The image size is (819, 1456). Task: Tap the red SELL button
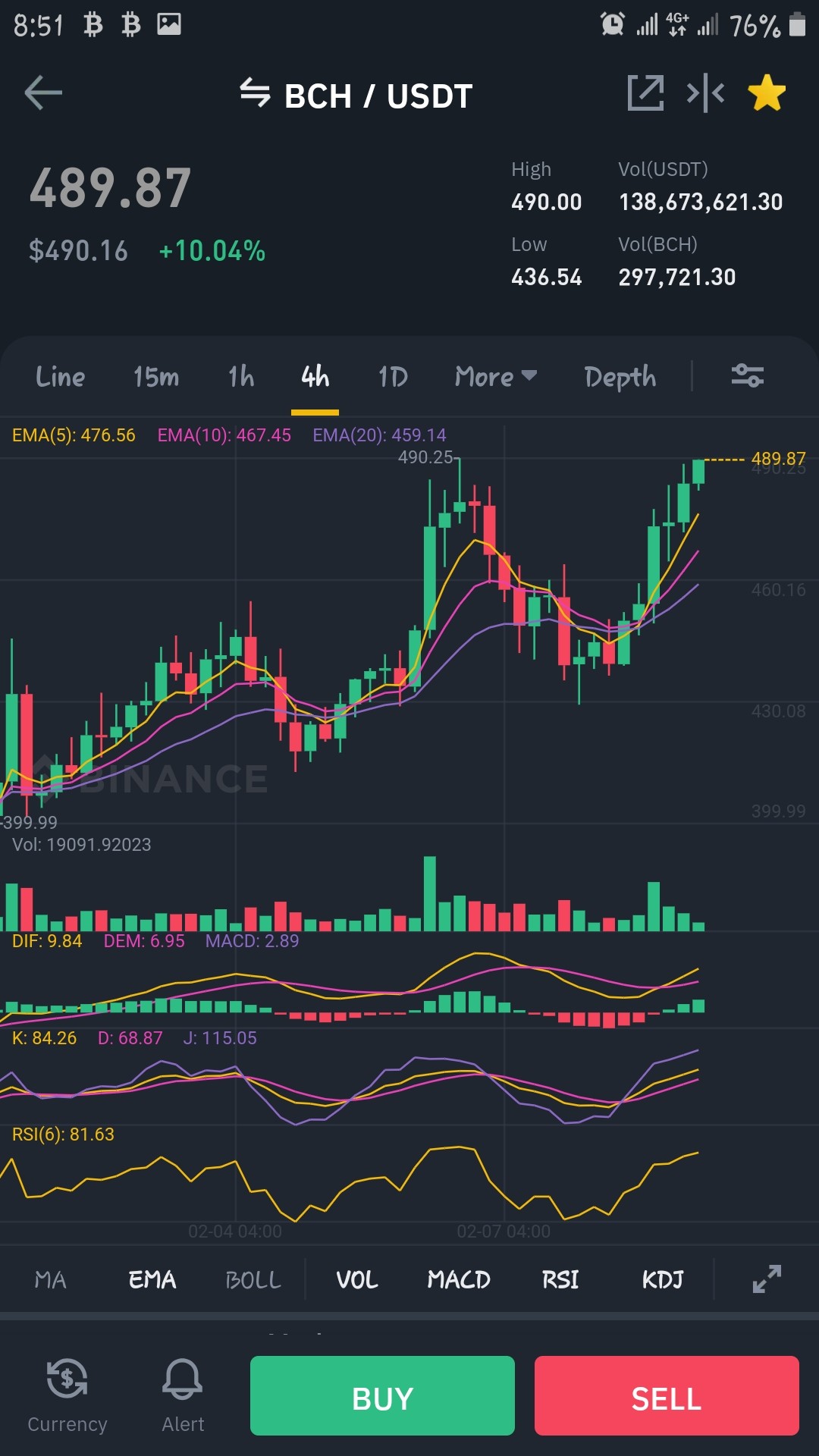667,1395
